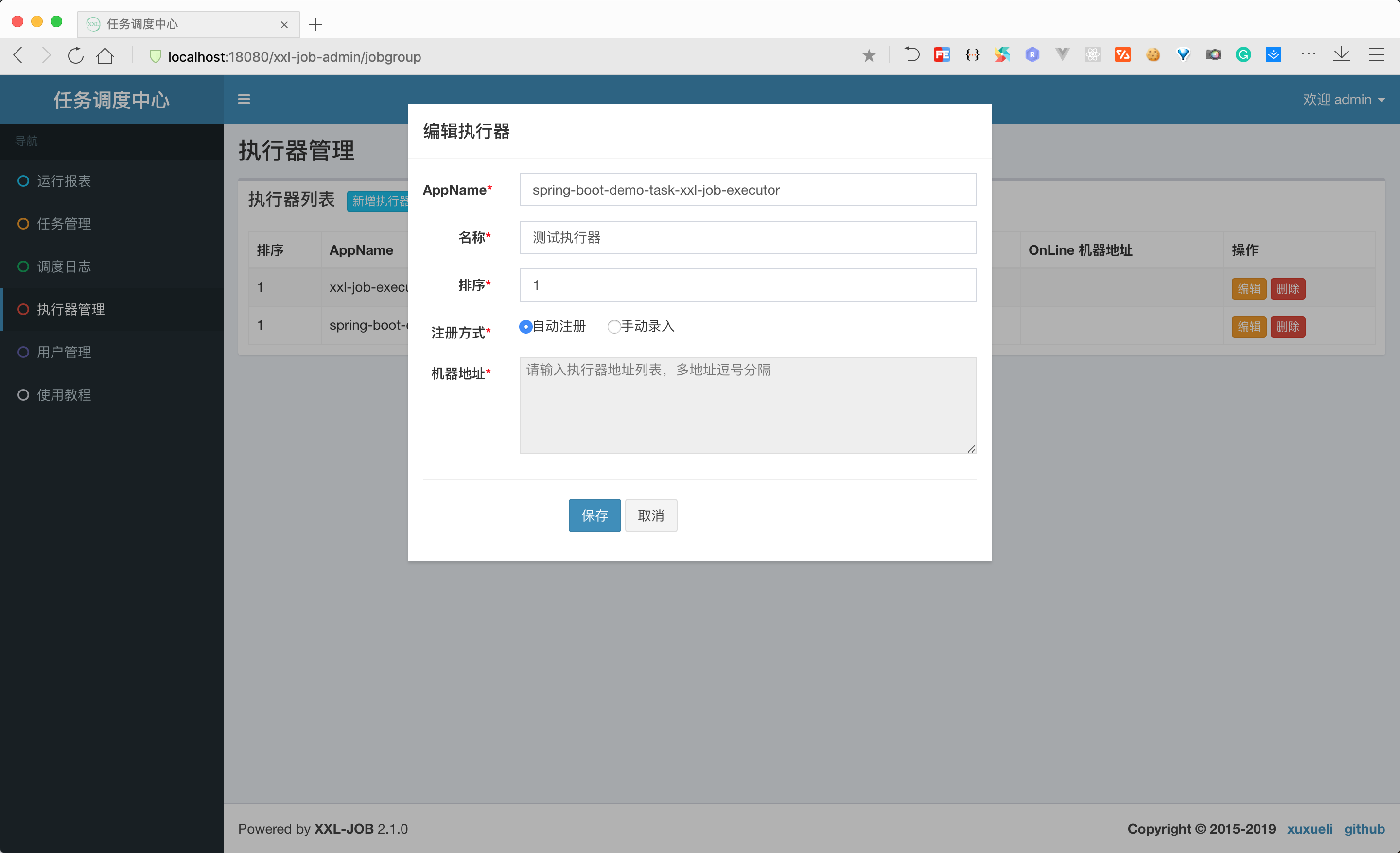Click the 执行器管理 page heading
Viewport: 1400px width, 853px height.
[296, 151]
